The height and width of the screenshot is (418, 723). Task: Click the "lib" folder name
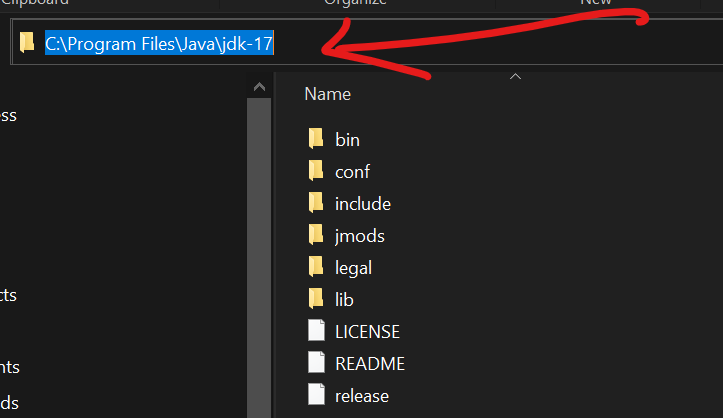(x=344, y=300)
